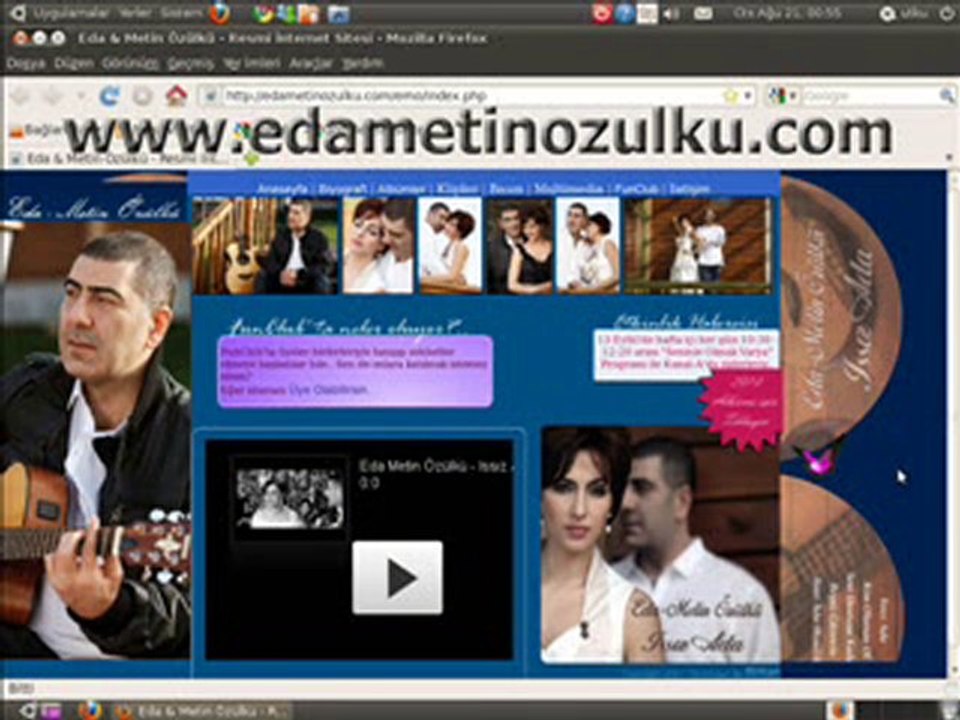Open the İletişim page link
Viewport: 960px width, 720px height.
point(689,189)
